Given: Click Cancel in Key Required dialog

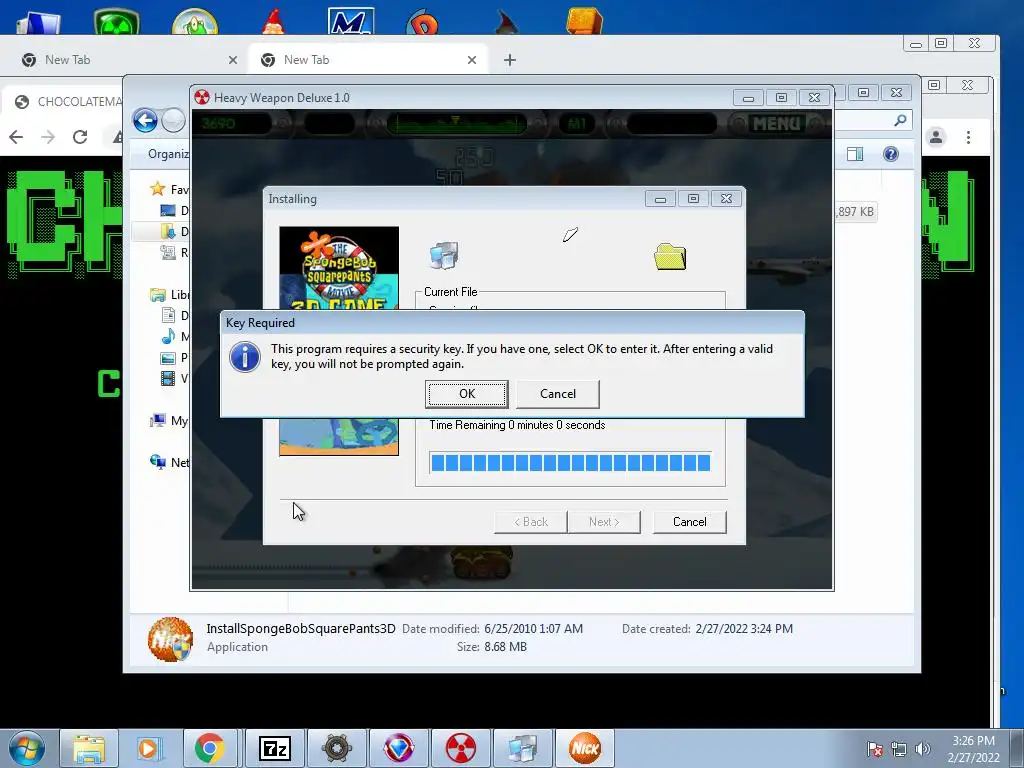Looking at the screenshot, I should click(558, 394).
